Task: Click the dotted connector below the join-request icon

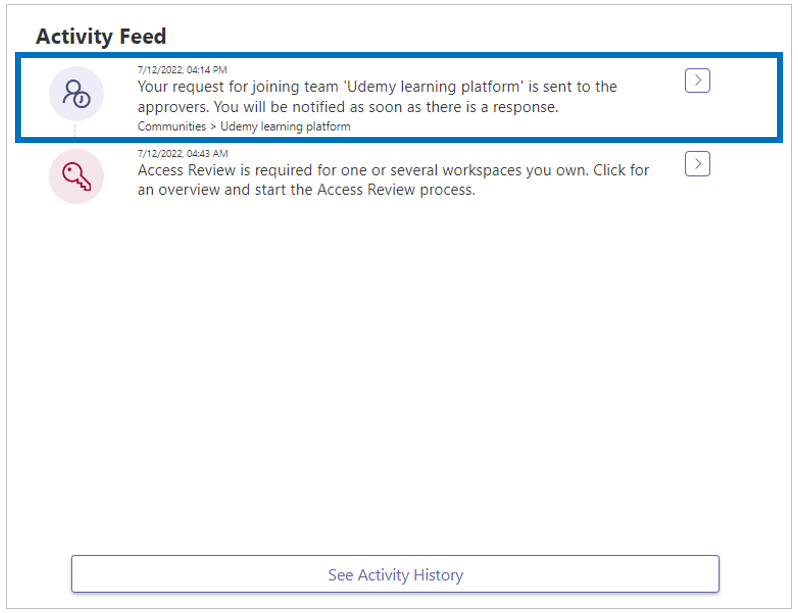Action: coord(75,129)
